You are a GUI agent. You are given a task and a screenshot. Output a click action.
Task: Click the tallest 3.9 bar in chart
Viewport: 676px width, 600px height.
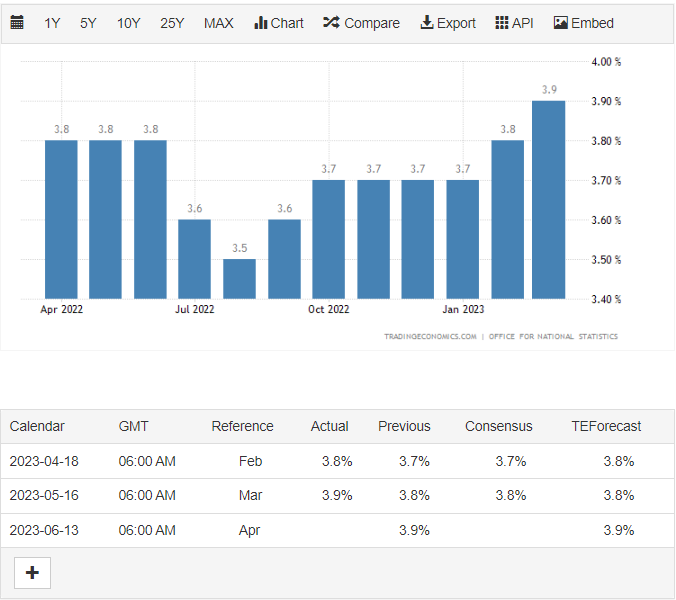coord(548,200)
